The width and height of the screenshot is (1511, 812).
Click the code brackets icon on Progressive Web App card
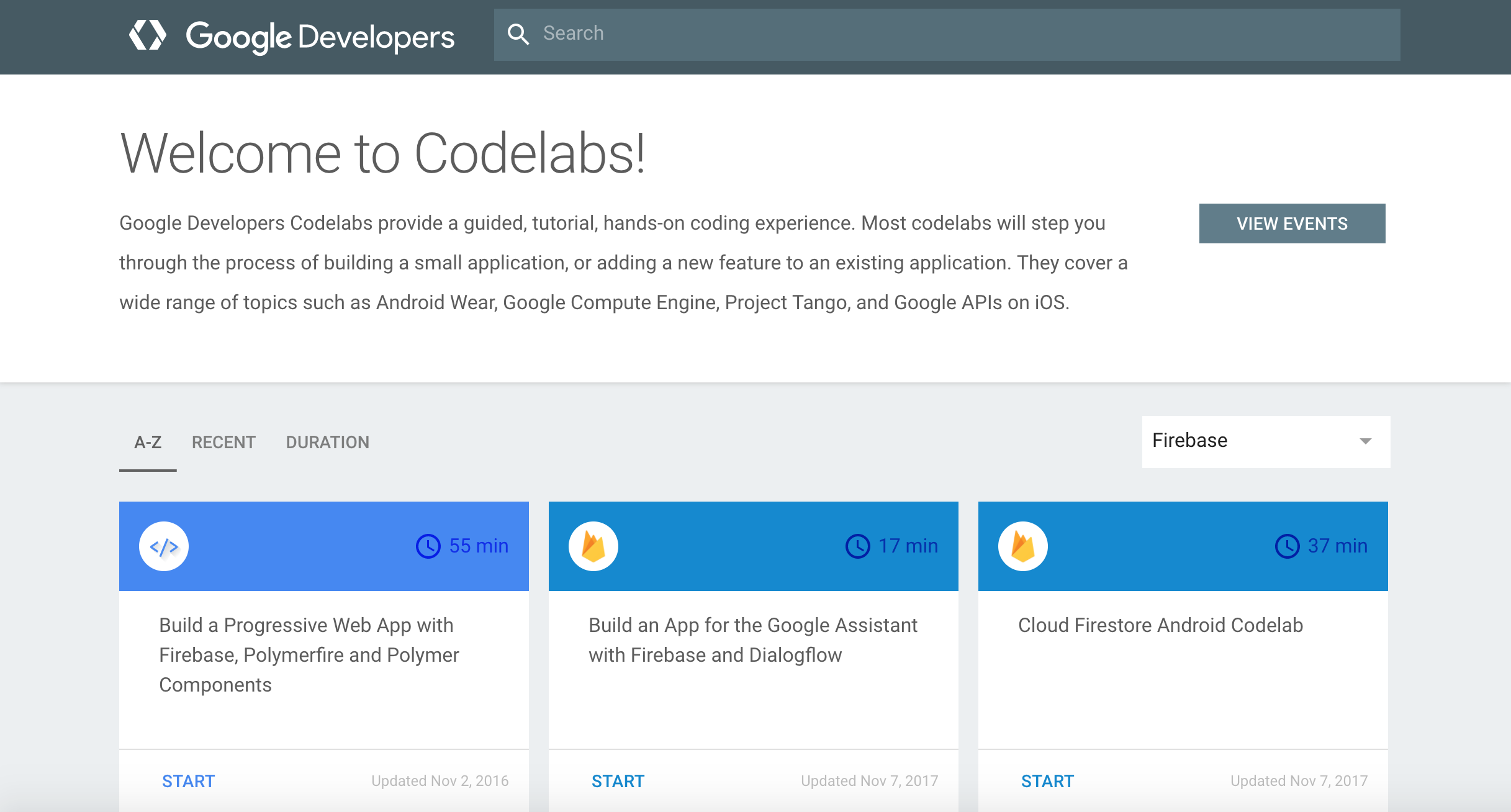[164, 546]
